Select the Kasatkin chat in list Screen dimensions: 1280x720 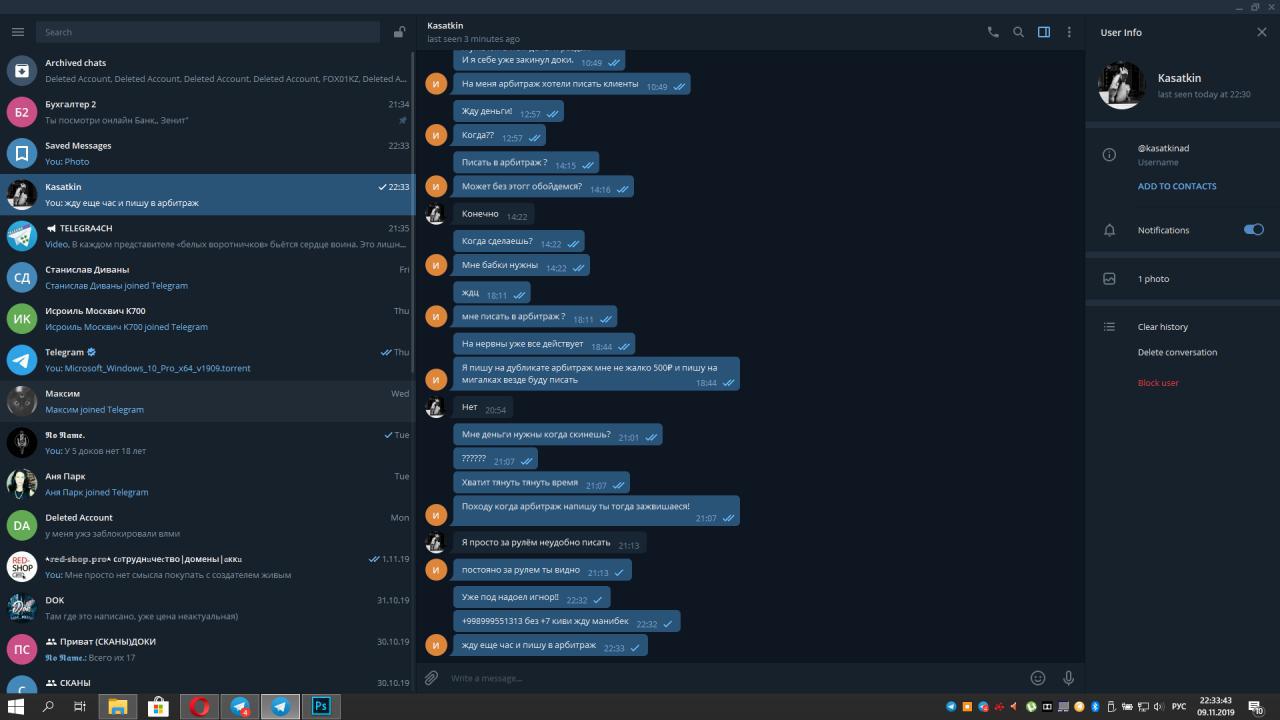coord(207,194)
